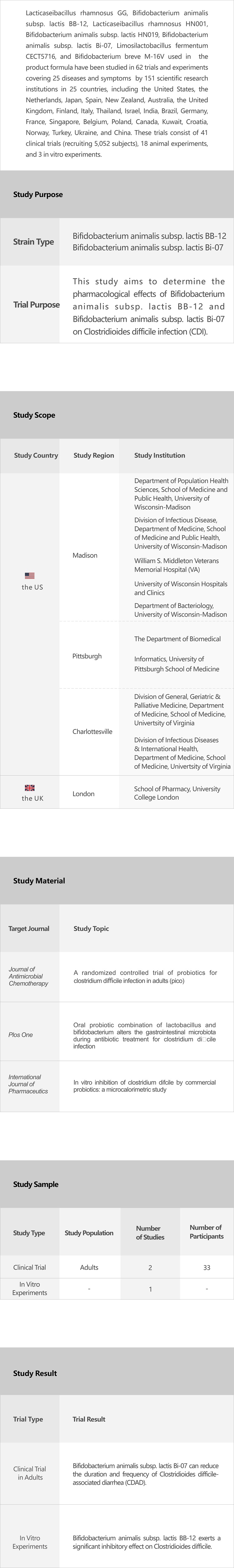Screen dimensions: 234x1568
Task: Click the UK flag icon
Action: point(29,788)
